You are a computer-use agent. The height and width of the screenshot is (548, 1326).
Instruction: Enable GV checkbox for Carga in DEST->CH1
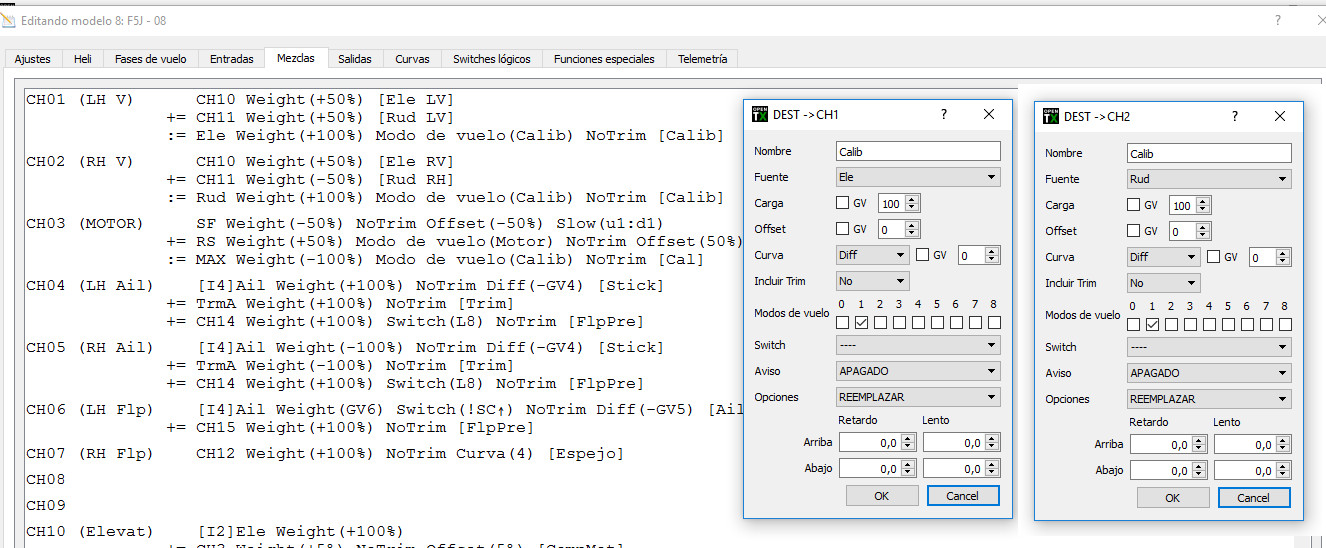coord(843,203)
